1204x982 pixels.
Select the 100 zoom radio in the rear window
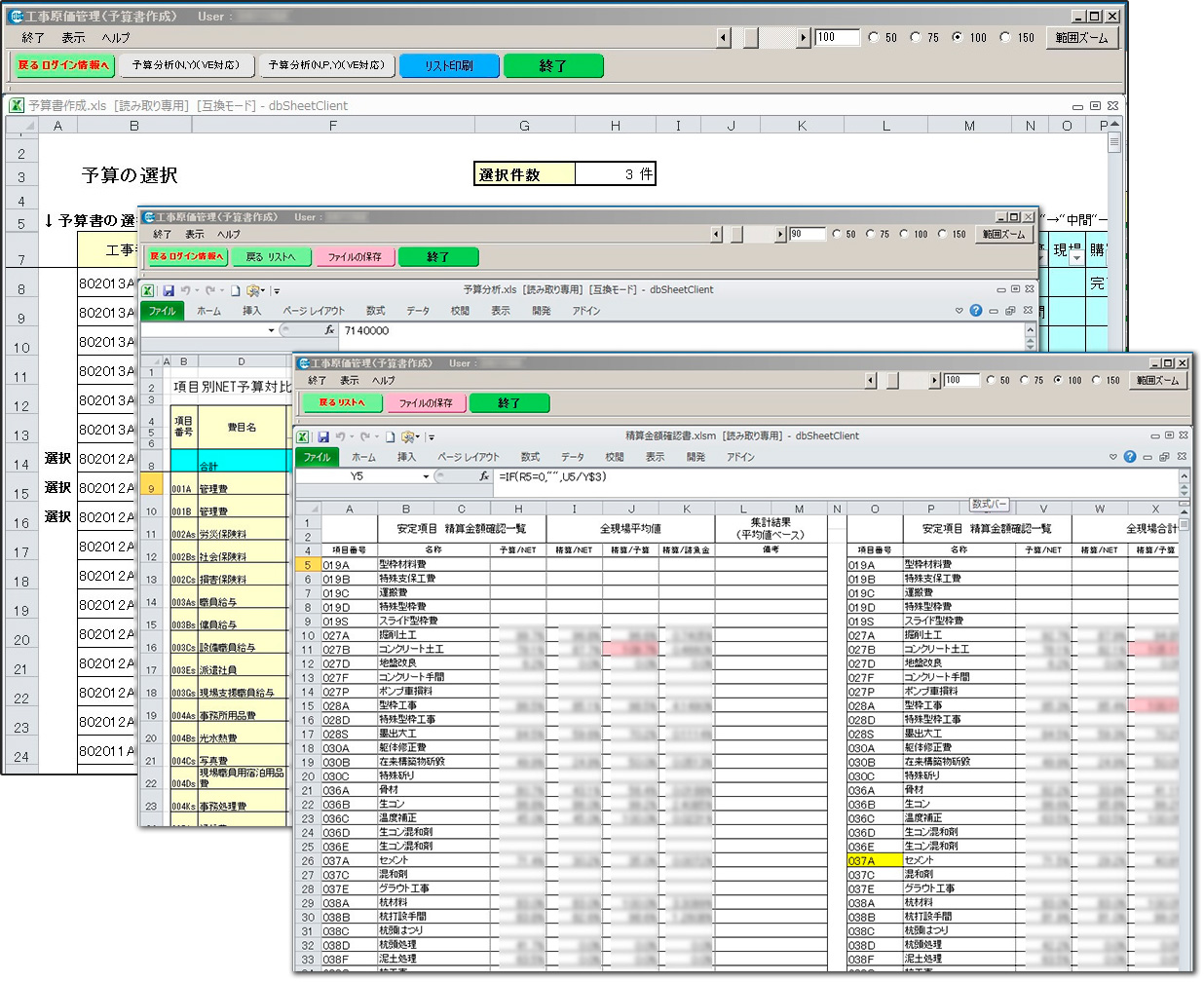(x=958, y=37)
